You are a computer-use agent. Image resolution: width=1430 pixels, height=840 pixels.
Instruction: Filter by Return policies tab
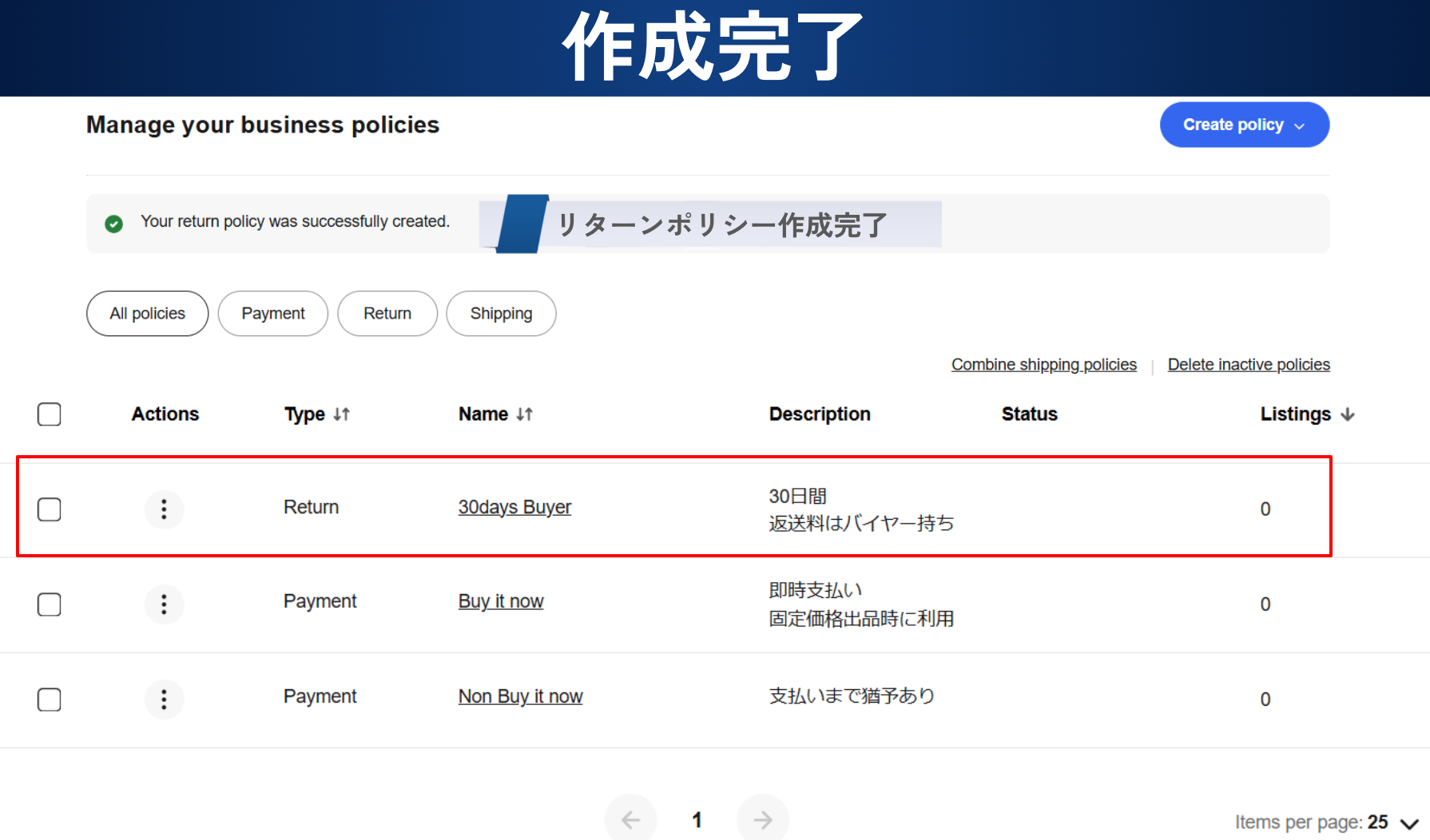[387, 314]
